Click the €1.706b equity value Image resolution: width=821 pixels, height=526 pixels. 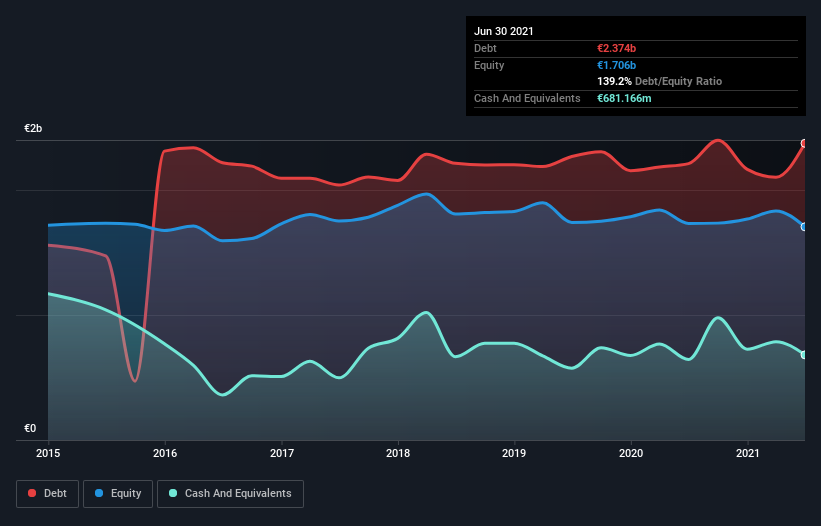tap(616, 65)
